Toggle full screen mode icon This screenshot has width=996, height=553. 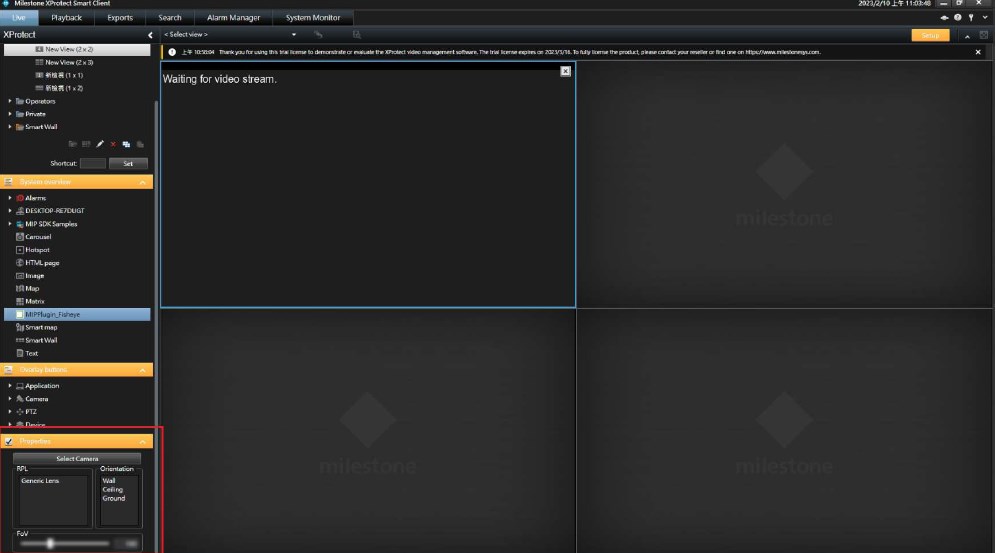click(x=983, y=36)
